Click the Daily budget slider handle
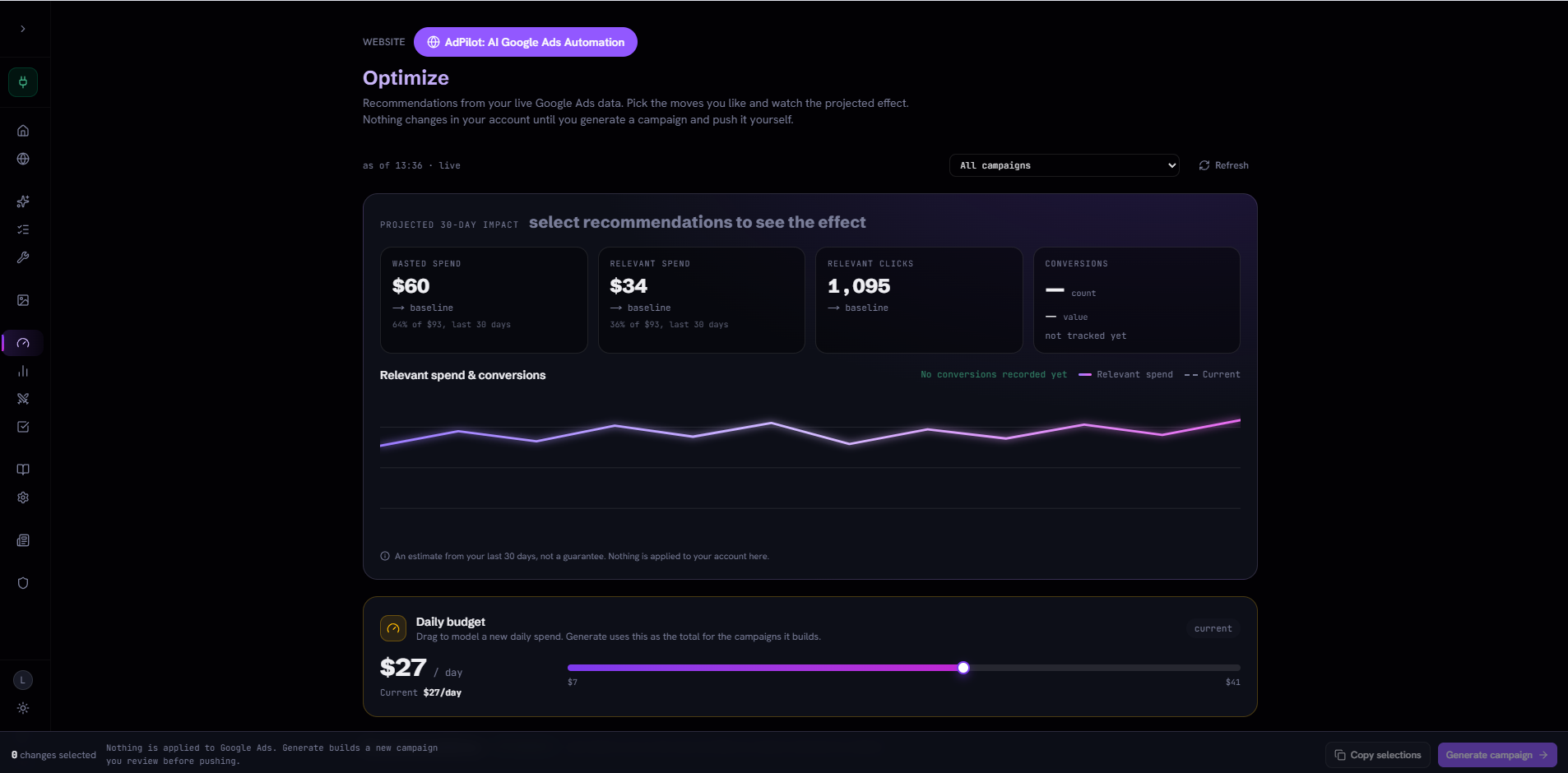1568x773 pixels. (963, 668)
